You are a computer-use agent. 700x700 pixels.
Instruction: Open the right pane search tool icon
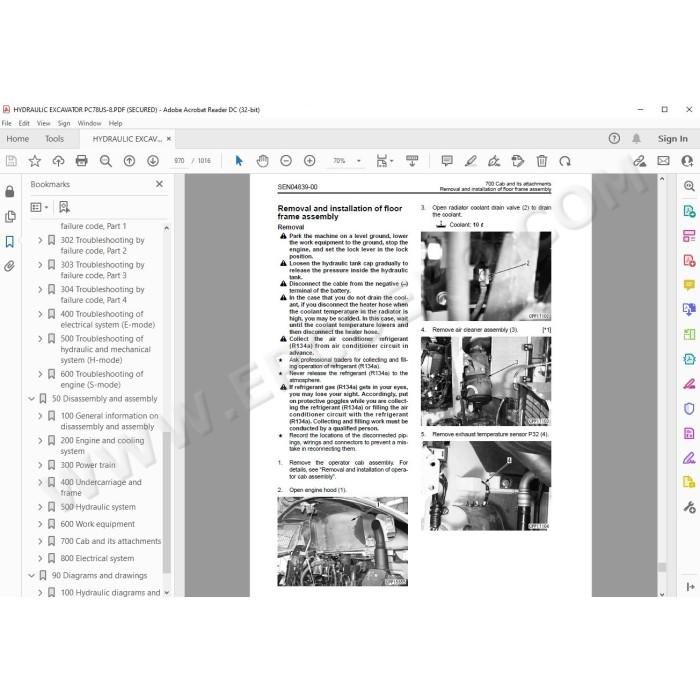point(689,186)
